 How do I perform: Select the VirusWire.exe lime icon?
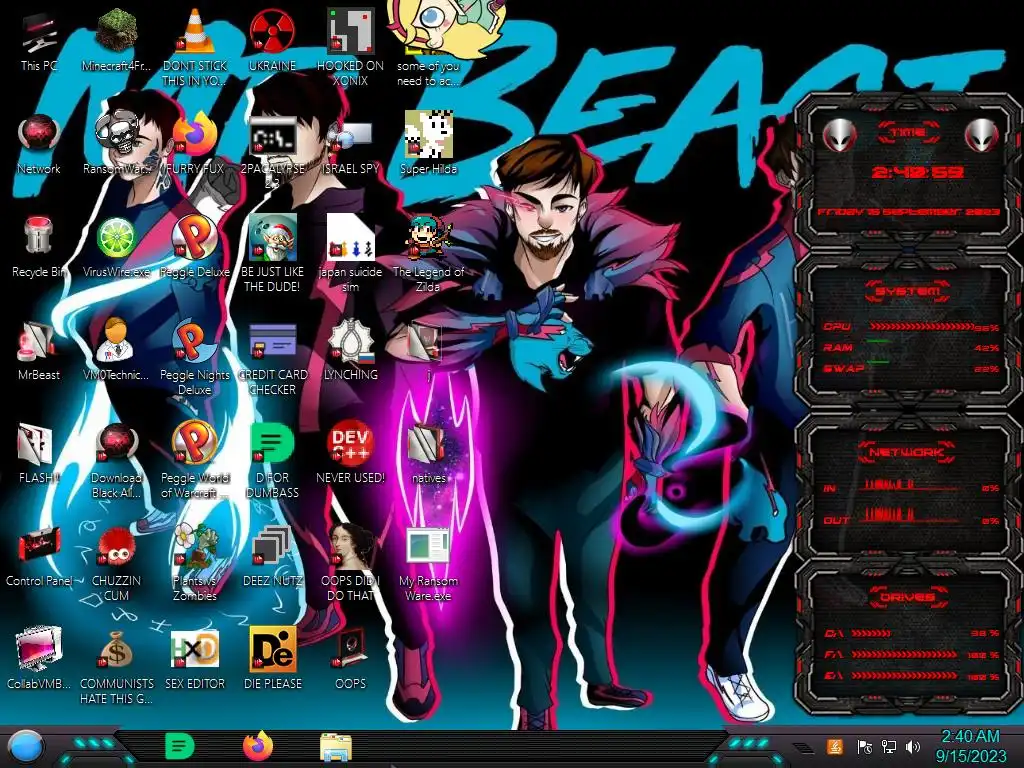[116, 248]
